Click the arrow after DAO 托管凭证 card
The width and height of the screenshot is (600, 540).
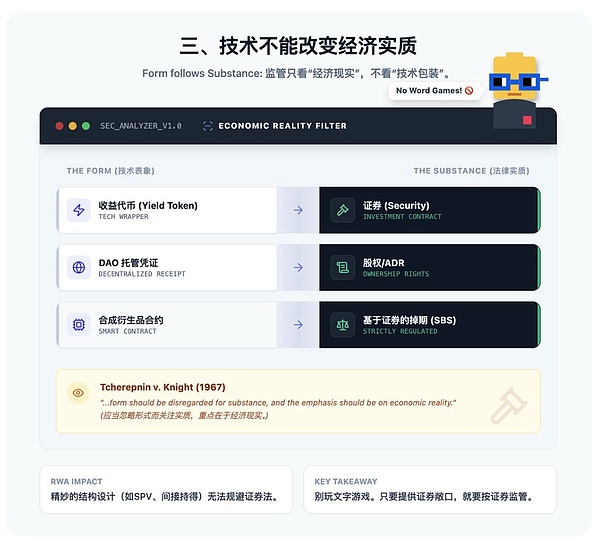pos(298,267)
